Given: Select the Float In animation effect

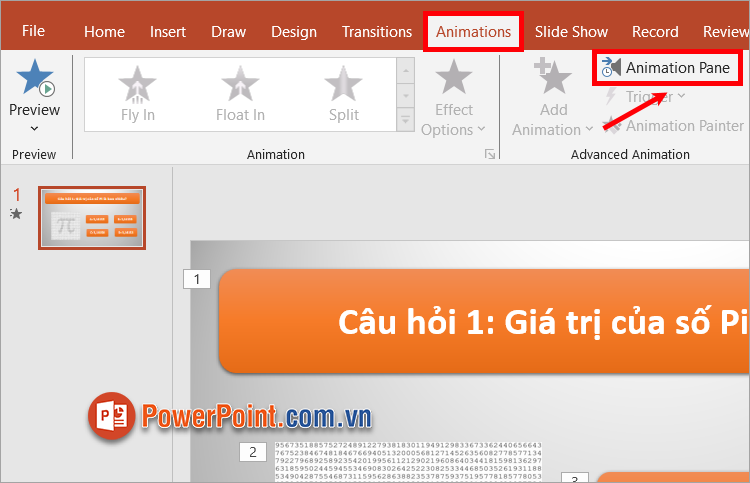Looking at the screenshot, I should (240, 94).
